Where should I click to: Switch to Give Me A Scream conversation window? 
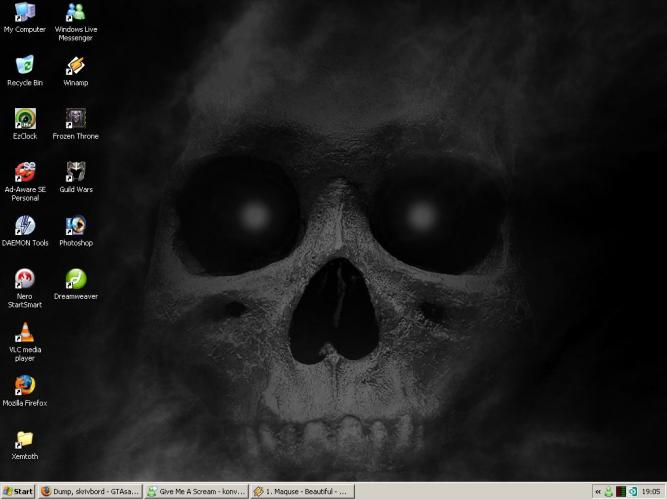(x=196, y=492)
